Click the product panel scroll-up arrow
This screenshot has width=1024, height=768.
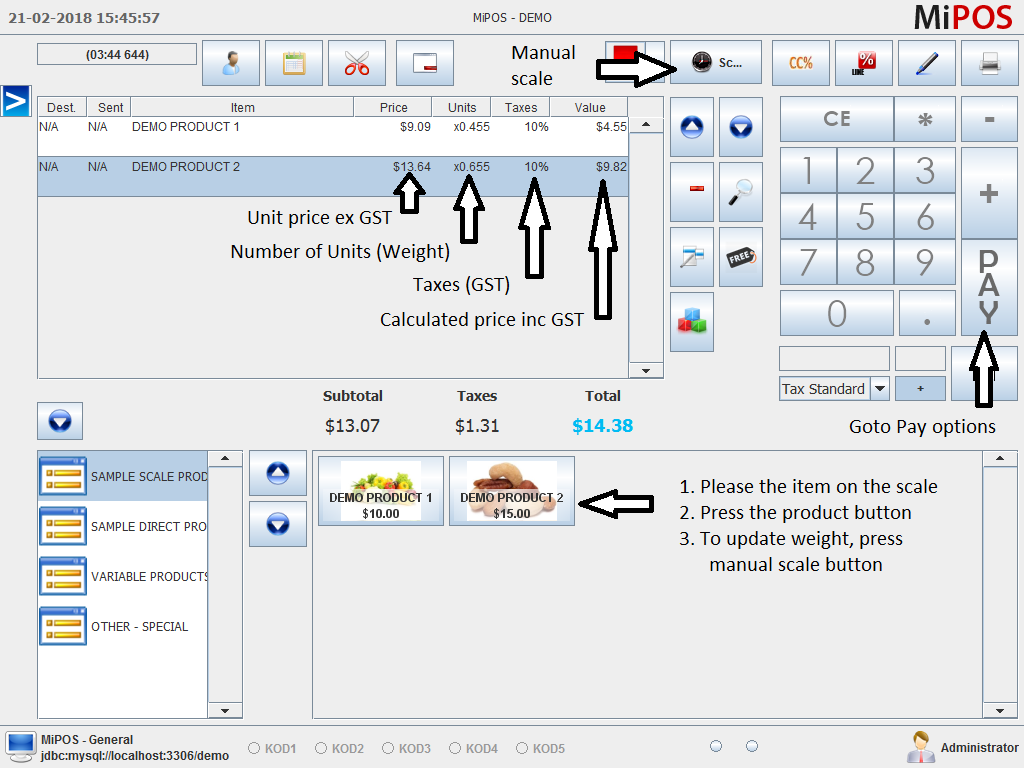pyautogui.click(x=1000, y=458)
